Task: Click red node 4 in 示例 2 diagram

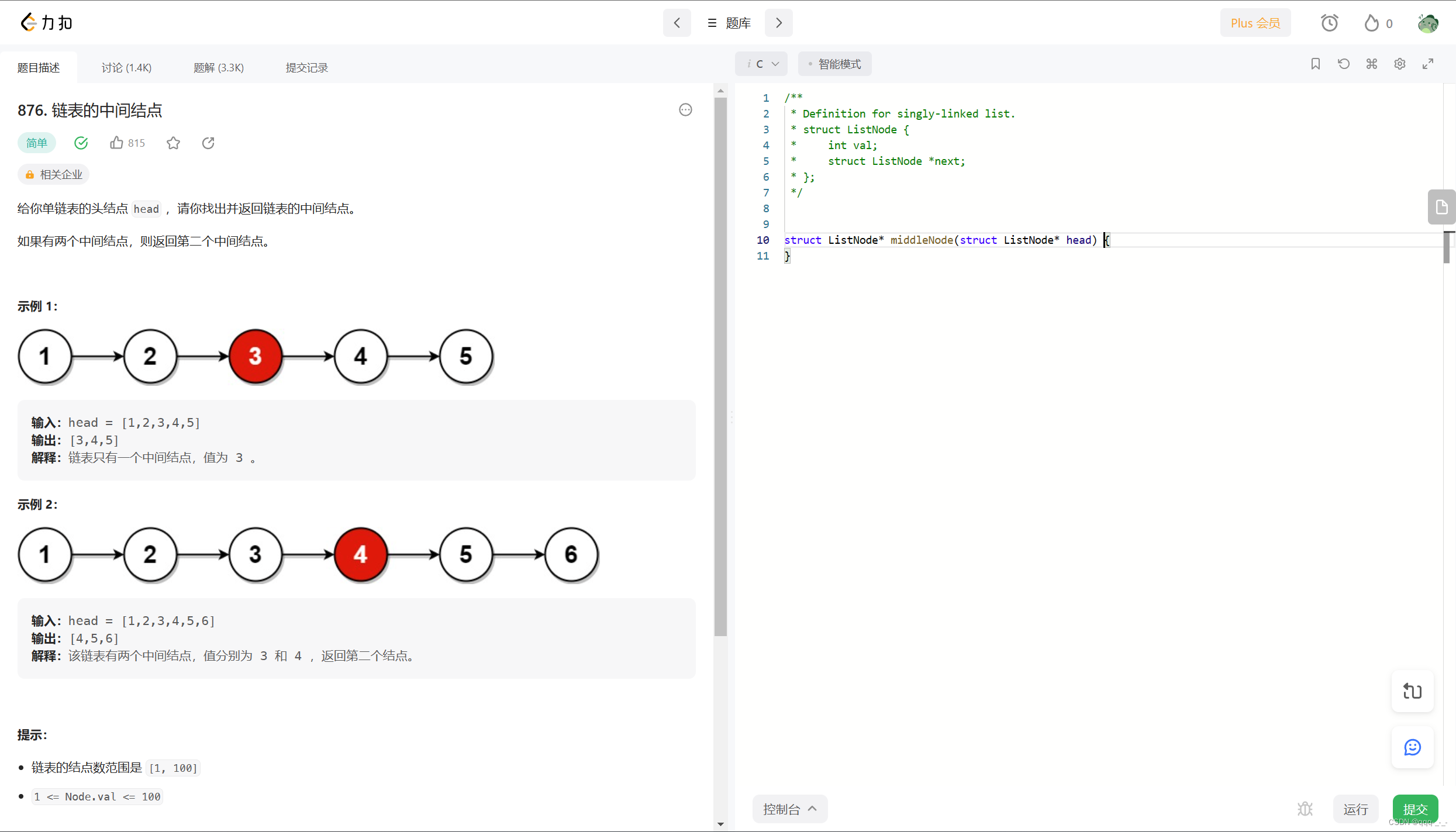Action: (x=361, y=554)
